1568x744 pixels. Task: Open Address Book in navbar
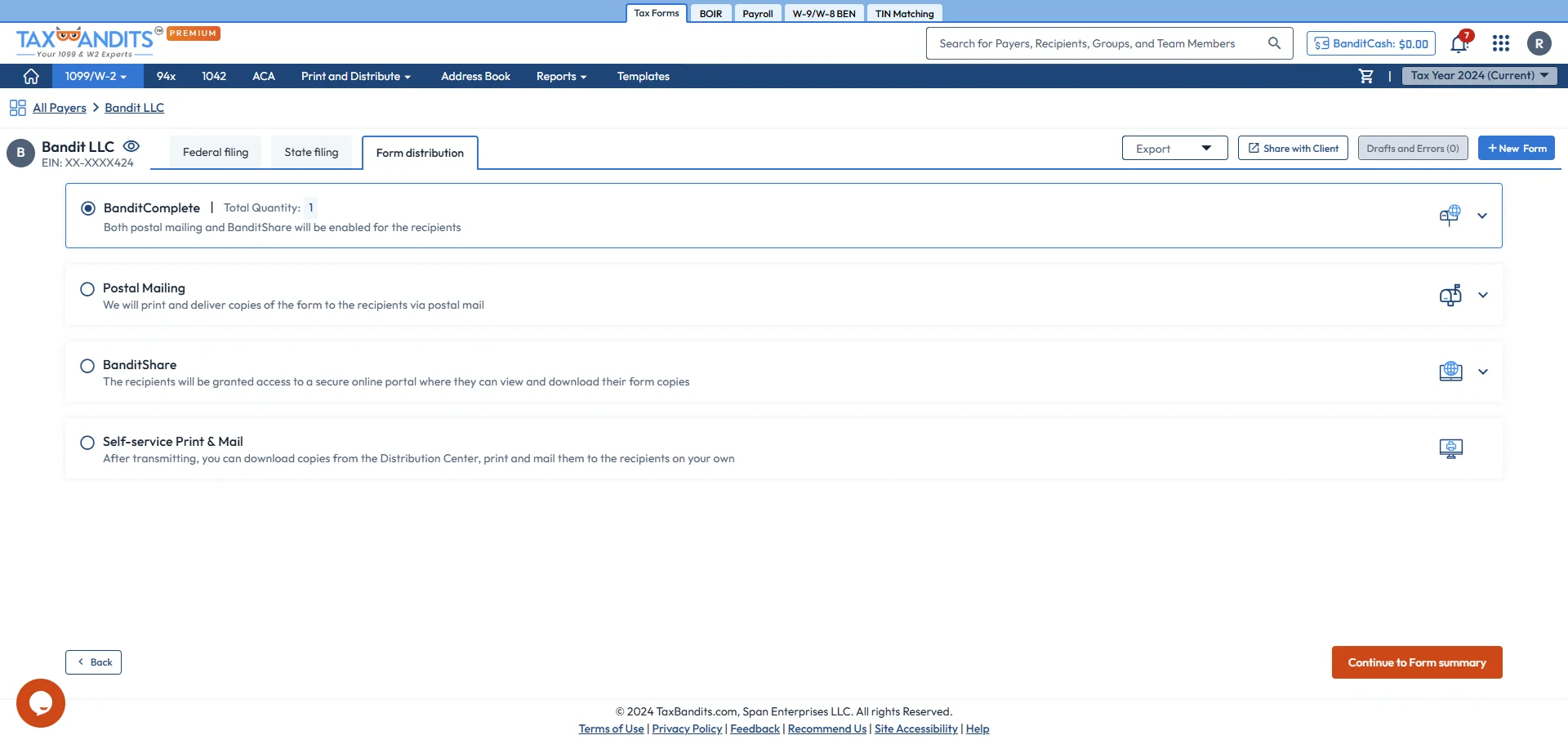[475, 76]
